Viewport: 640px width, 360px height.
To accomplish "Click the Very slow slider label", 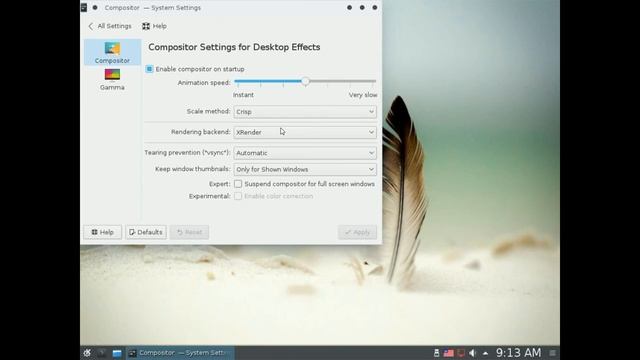I will [363, 95].
